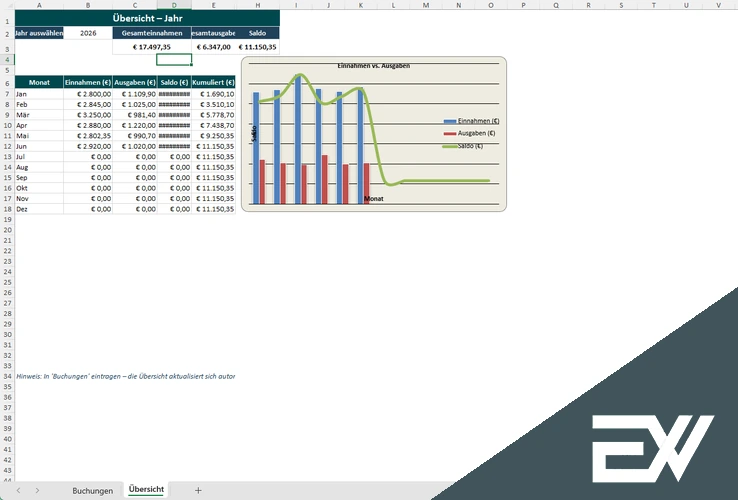Click the Einnahmen (€) table header
Viewport: 738px width, 500px height.
pos(88,82)
